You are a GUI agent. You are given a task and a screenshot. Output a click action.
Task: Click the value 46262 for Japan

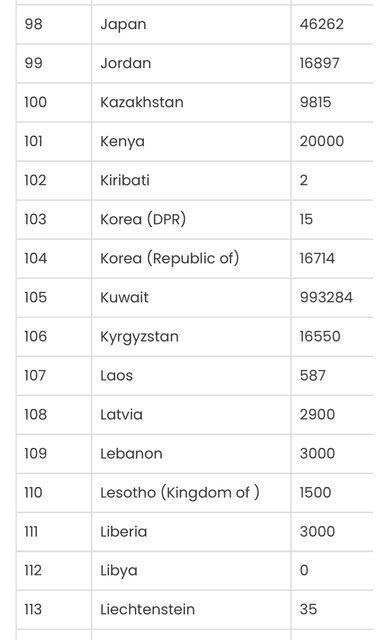point(322,24)
